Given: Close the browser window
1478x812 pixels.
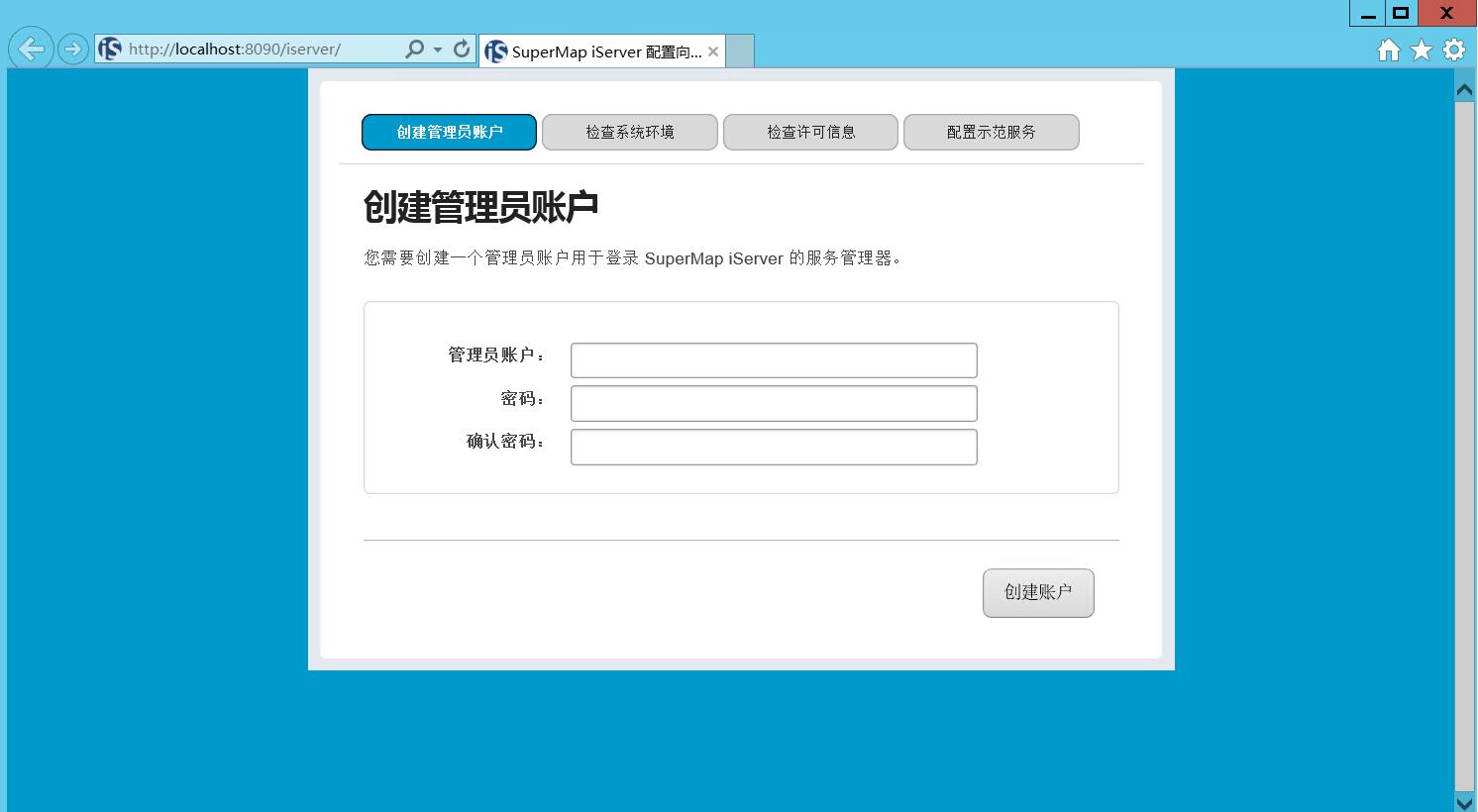Looking at the screenshot, I should (1447, 14).
